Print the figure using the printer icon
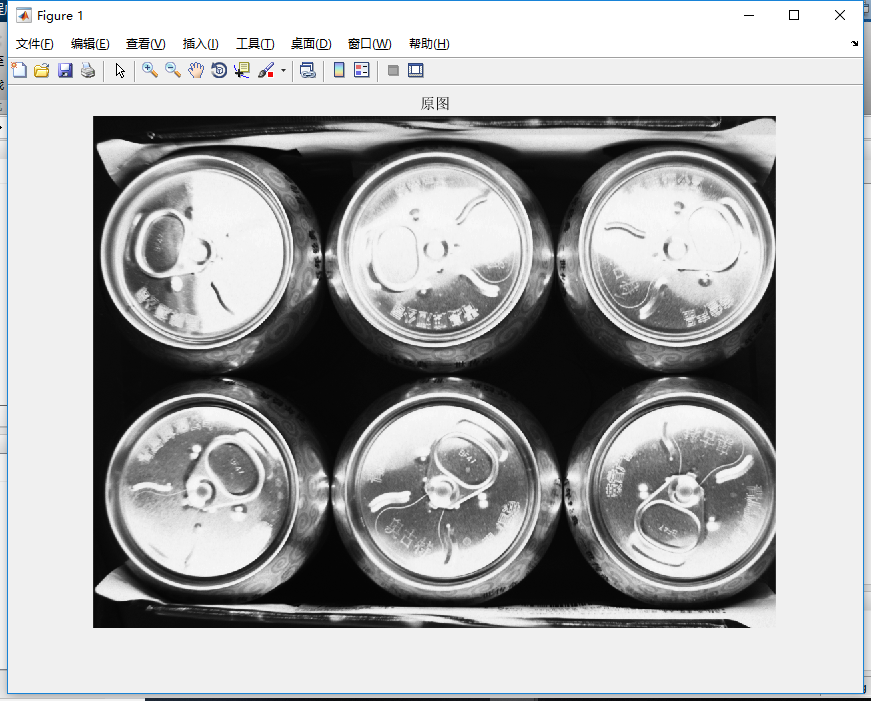Screen dimensions: 871x701 click(88, 71)
